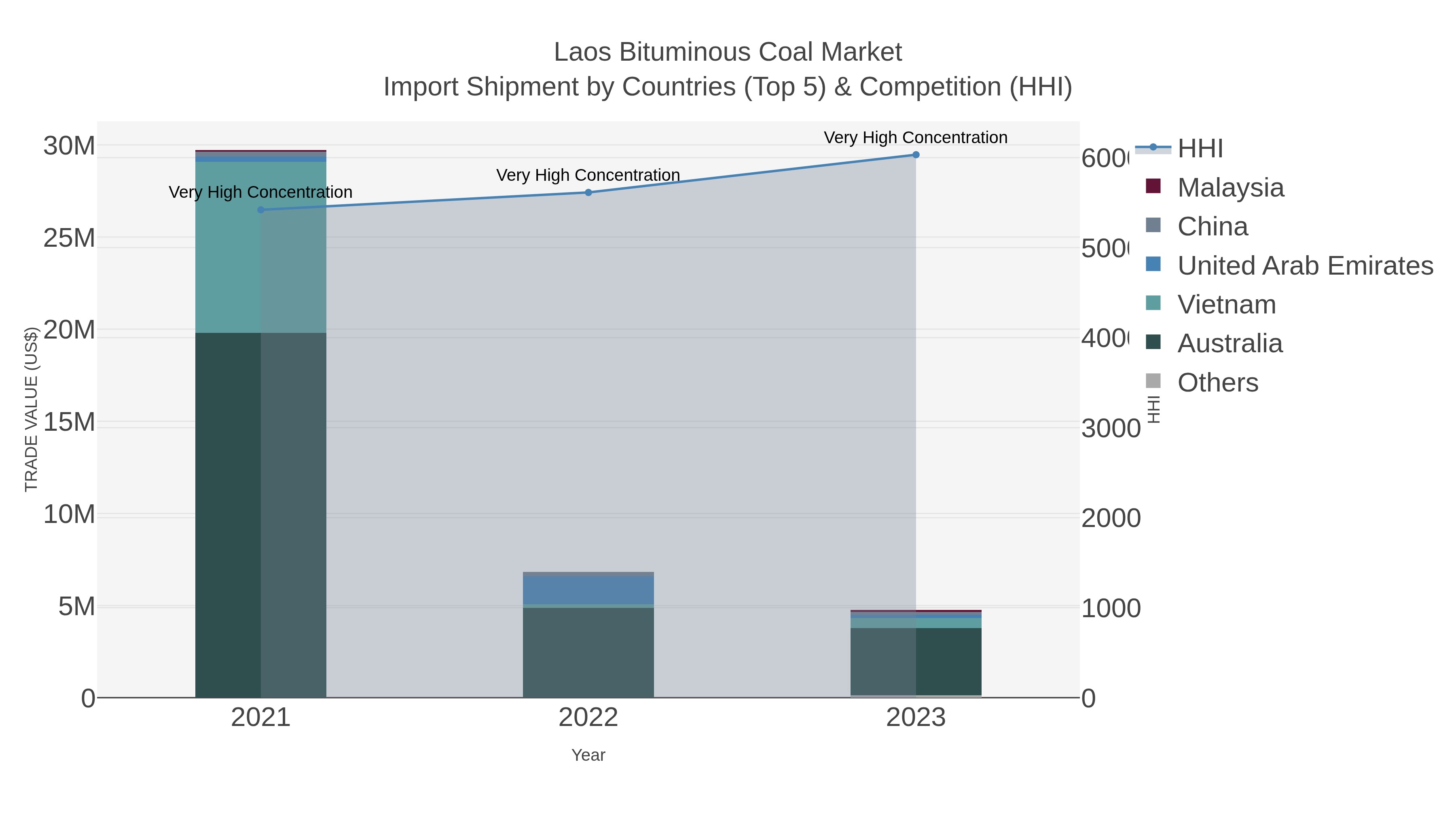
Task: Toggle the Others legend entry
Action: coord(1202,382)
